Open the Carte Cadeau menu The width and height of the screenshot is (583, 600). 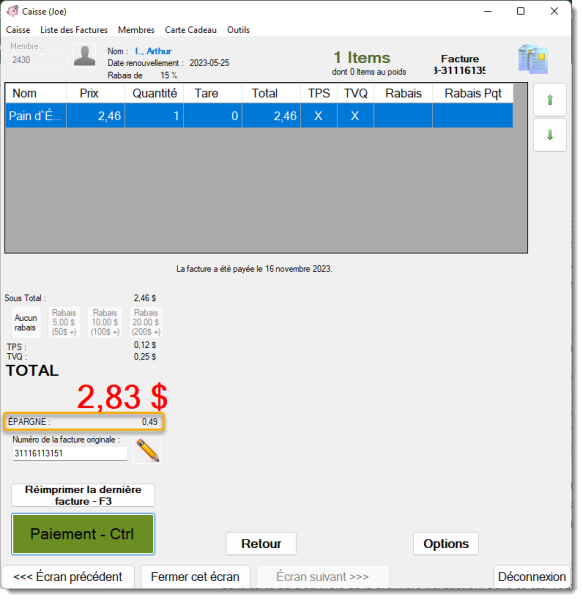(x=191, y=30)
